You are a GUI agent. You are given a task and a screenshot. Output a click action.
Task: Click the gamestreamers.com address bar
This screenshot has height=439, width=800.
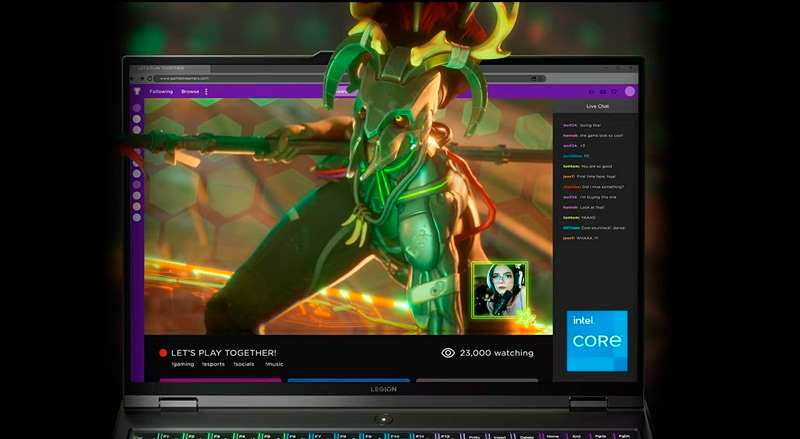[350, 79]
